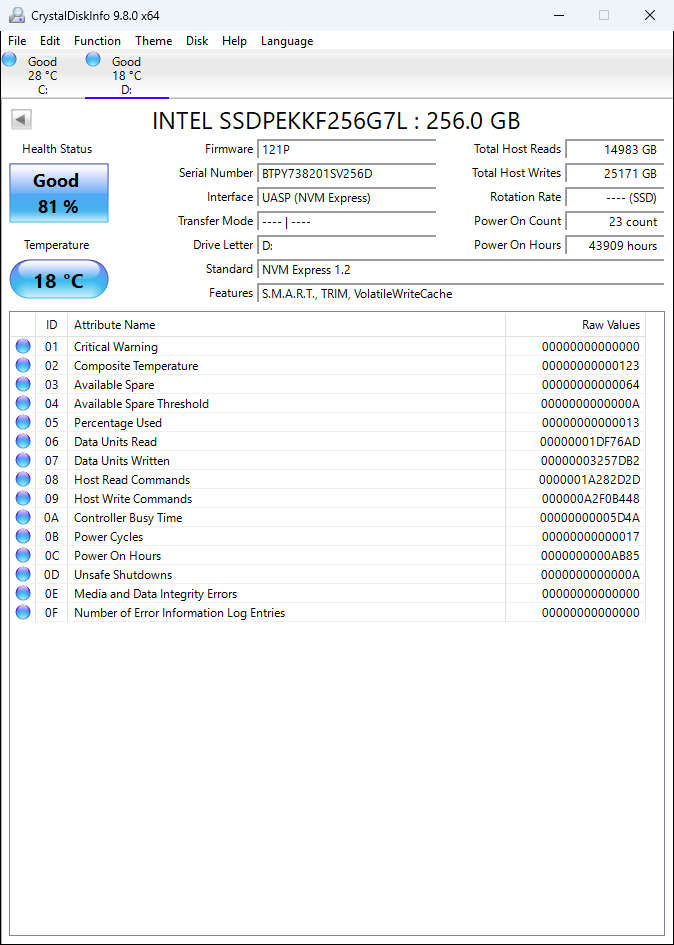The width and height of the screenshot is (674, 945).
Task: Click the Attribute Name column header
Action: [x=286, y=325]
